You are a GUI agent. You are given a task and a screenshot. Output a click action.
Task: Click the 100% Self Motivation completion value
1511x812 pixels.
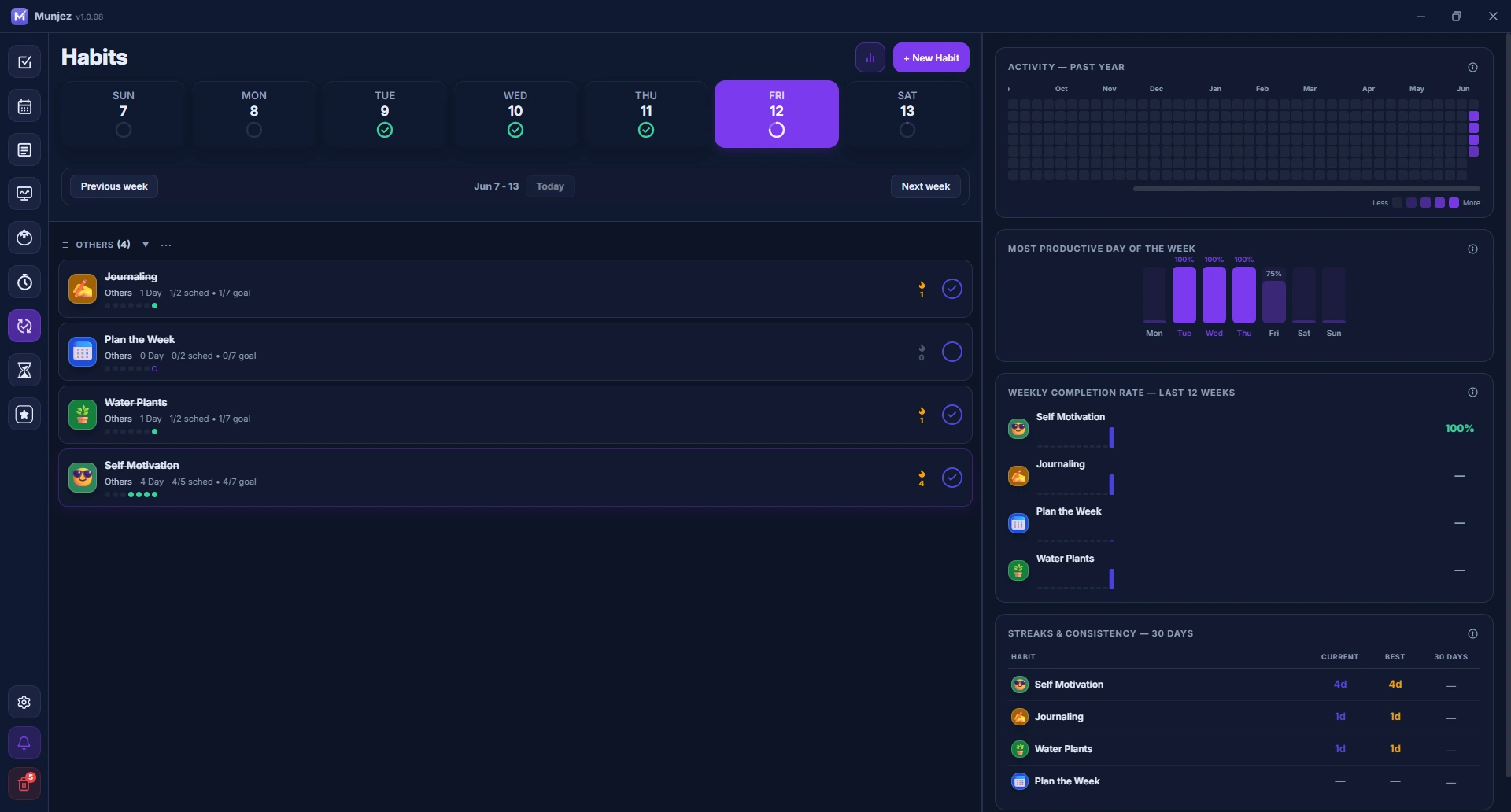(1459, 429)
